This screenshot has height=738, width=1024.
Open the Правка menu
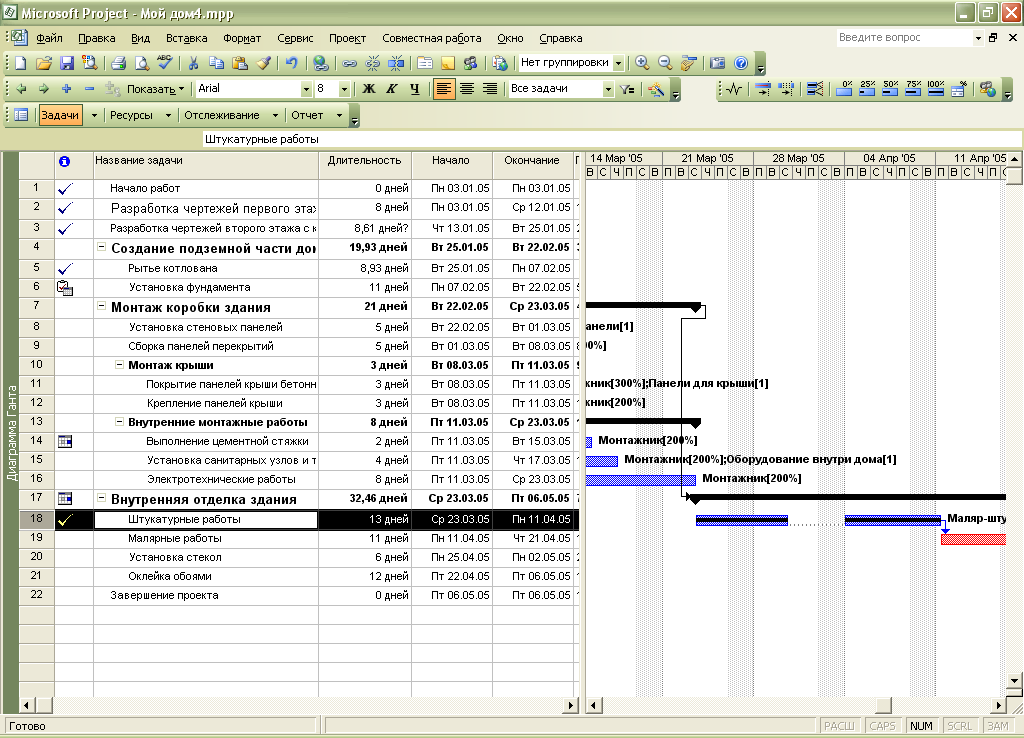pyautogui.click(x=97, y=39)
